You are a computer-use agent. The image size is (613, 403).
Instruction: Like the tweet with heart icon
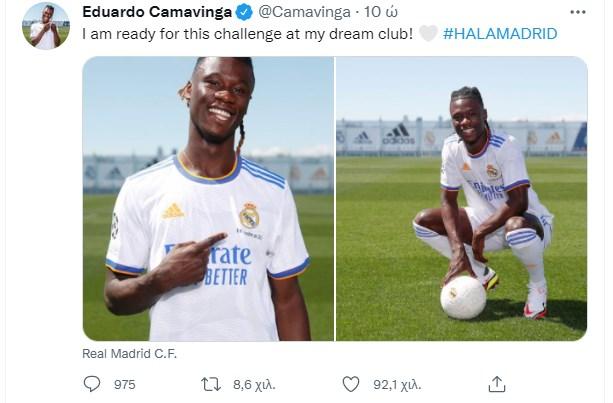(351, 384)
